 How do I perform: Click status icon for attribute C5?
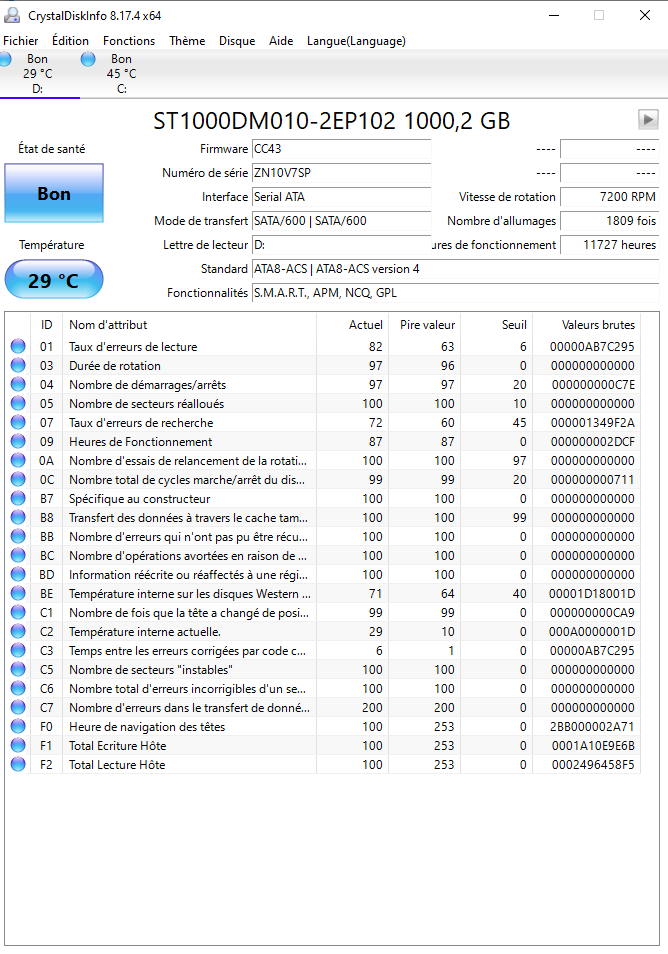[18, 669]
